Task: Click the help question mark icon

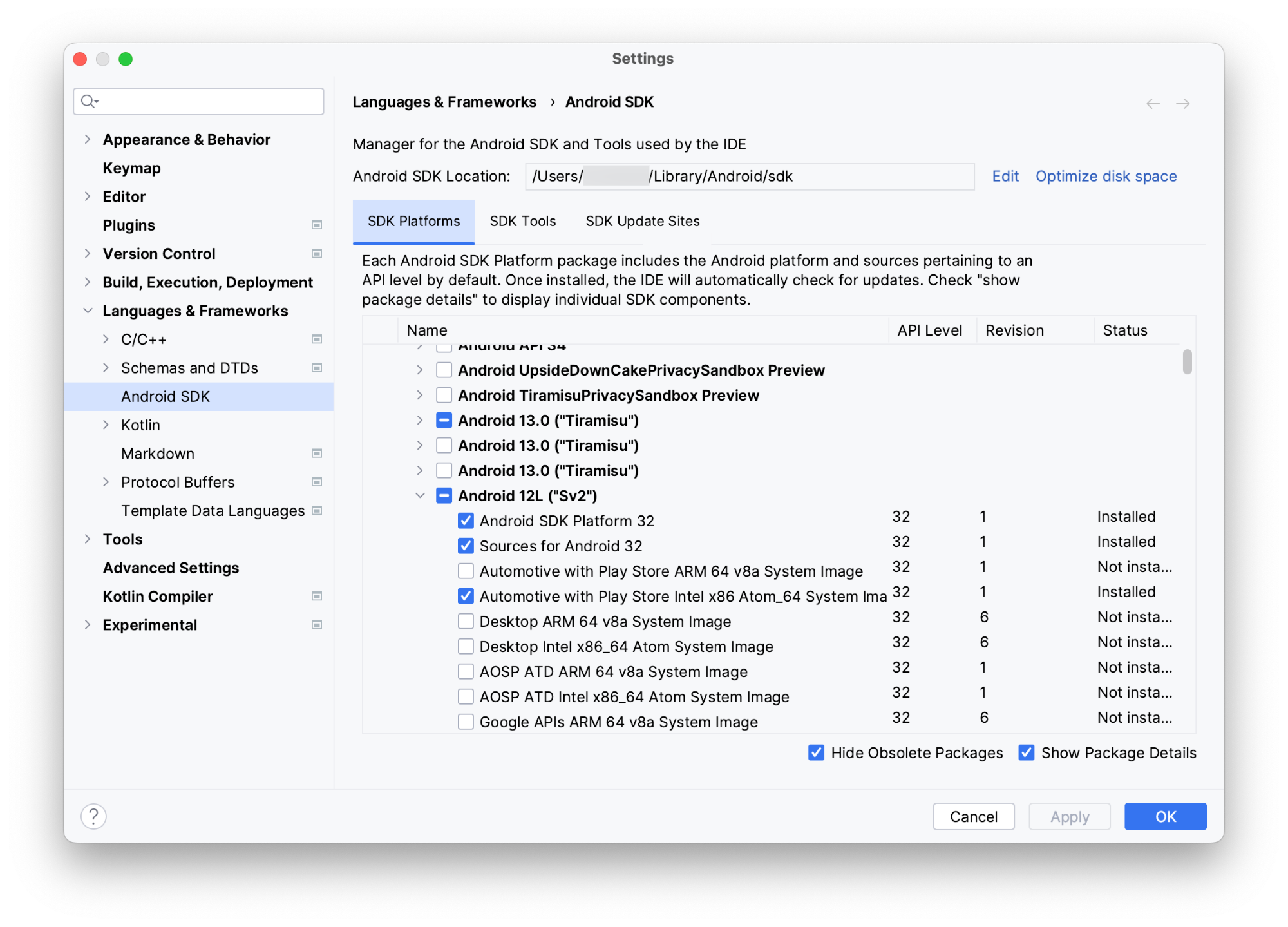Action: [x=94, y=816]
